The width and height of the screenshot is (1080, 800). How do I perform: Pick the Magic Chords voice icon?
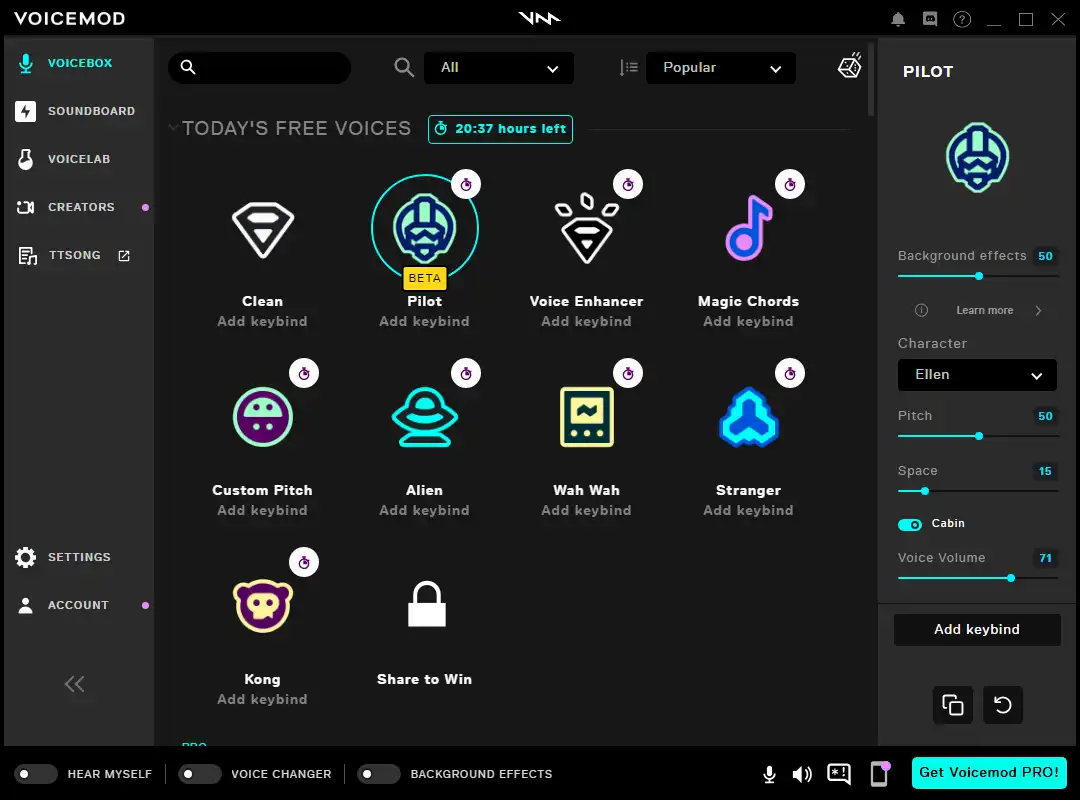pyautogui.click(x=749, y=228)
